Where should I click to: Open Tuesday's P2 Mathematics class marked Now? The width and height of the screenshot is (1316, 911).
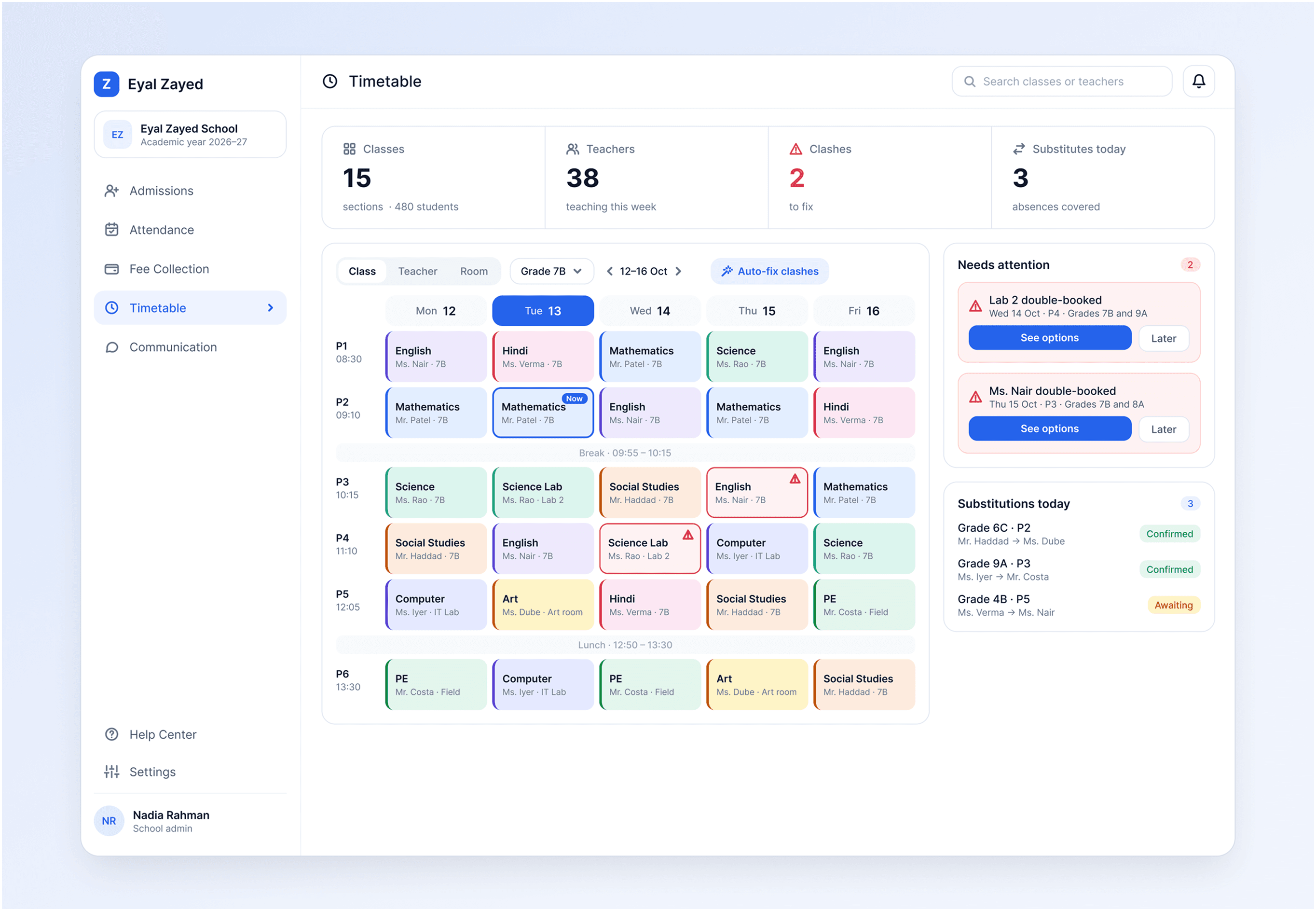click(x=543, y=413)
